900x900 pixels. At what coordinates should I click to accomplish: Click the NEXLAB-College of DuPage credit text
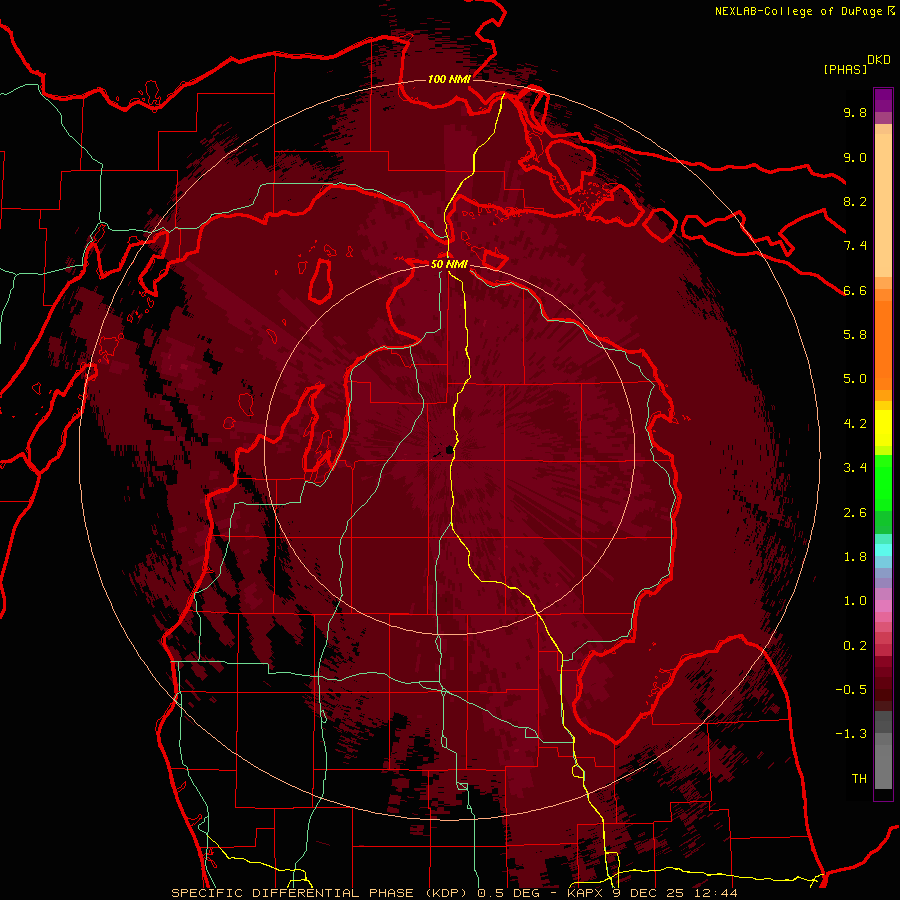[798, 11]
